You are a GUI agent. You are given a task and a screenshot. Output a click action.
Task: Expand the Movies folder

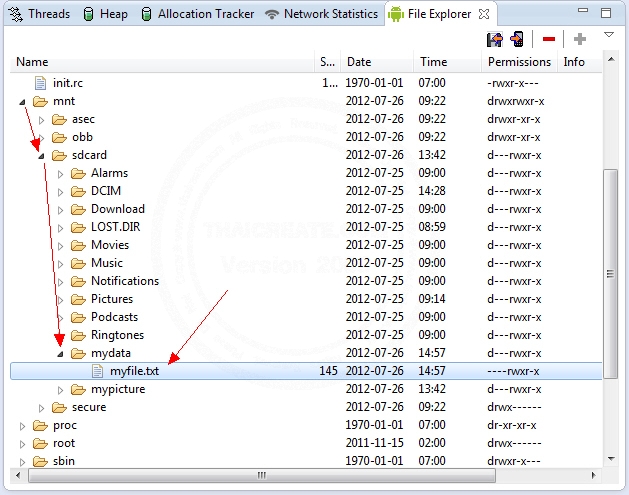pos(60,246)
